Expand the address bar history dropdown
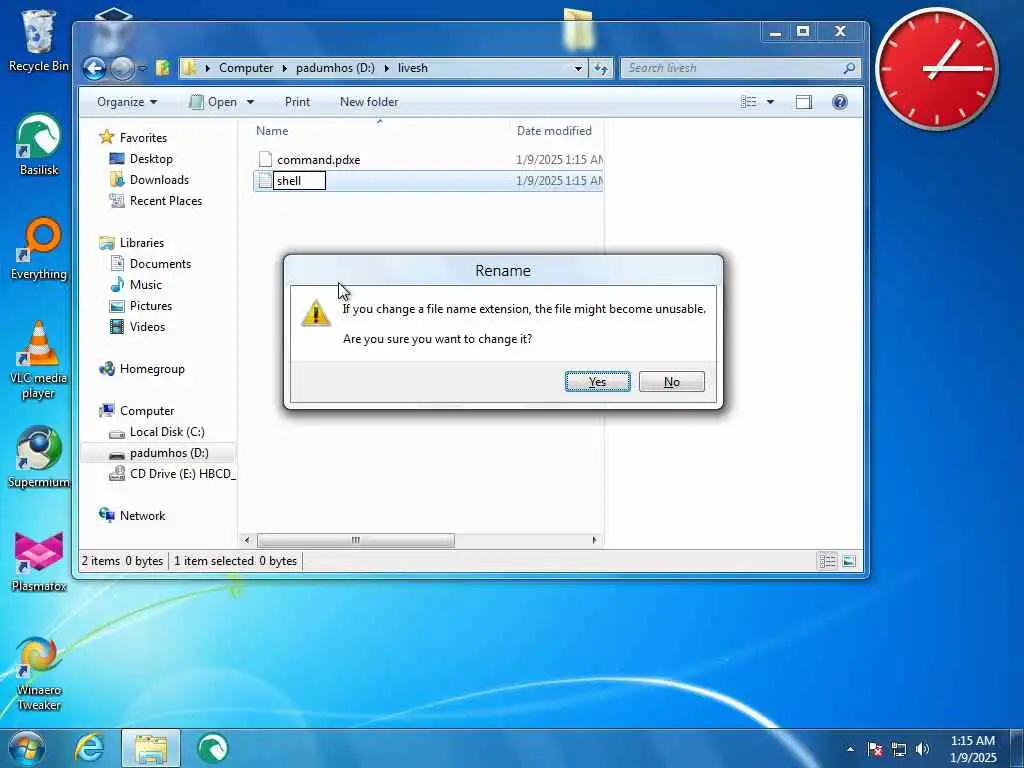This screenshot has height=768, width=1024. (x=578, y=68)
